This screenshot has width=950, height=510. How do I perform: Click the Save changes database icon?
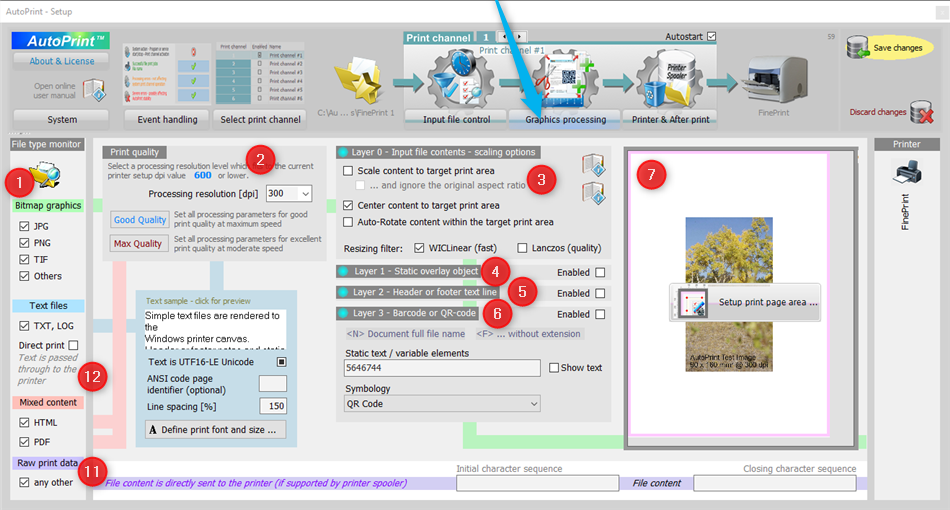(857, 47)
